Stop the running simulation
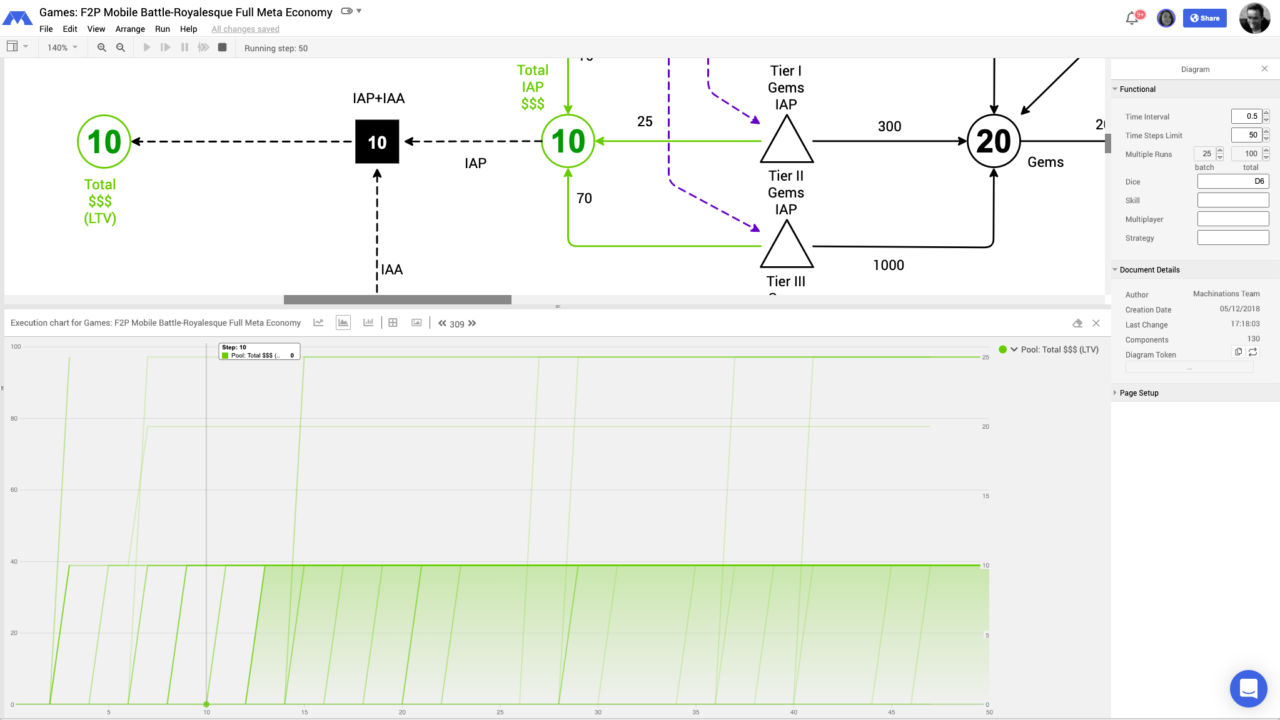 (222, 47)
